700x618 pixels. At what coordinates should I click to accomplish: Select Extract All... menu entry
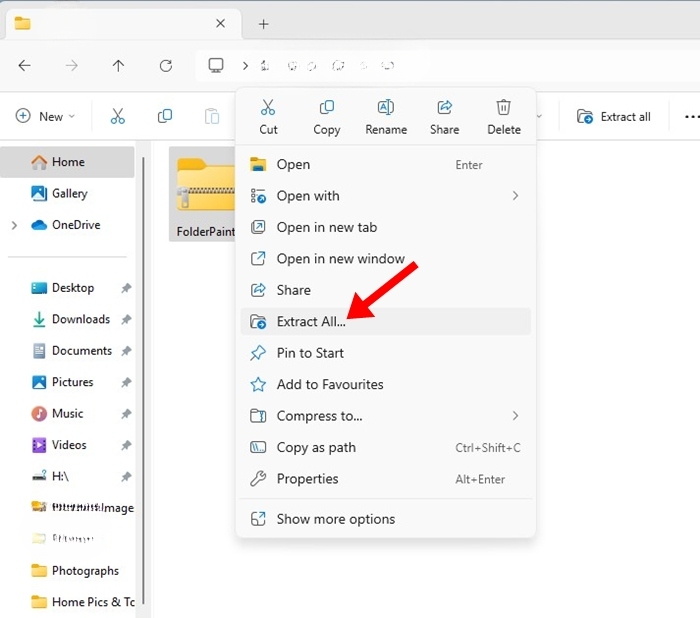[386, 322]
